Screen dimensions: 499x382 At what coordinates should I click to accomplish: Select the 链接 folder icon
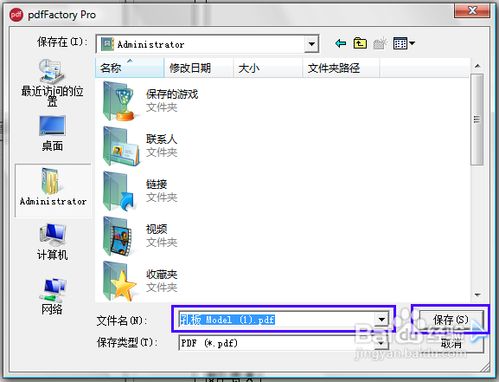(x=119, y=191)
